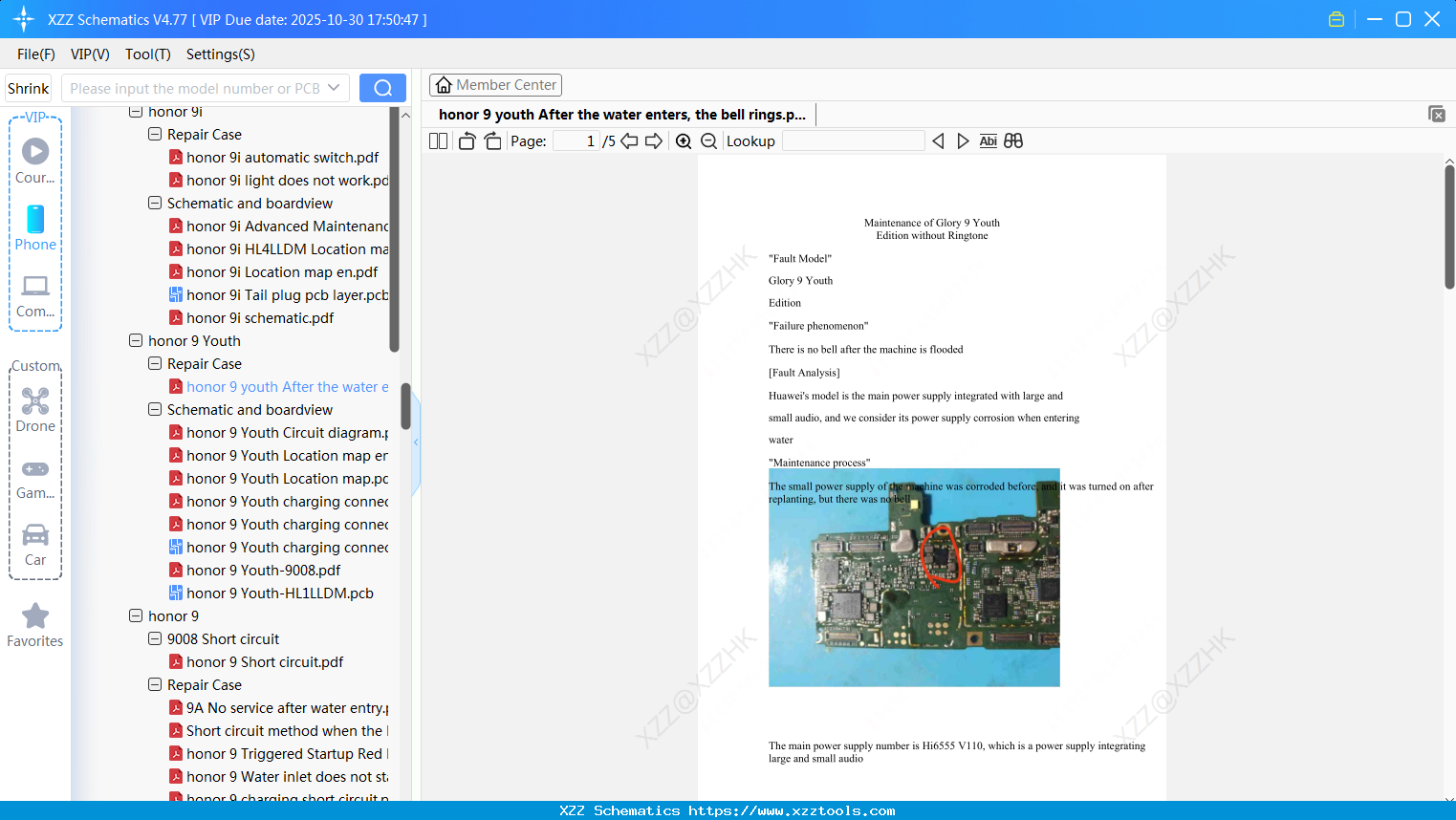
Task: Select 'honor 9 youth After the water' file
Action: 288,386
